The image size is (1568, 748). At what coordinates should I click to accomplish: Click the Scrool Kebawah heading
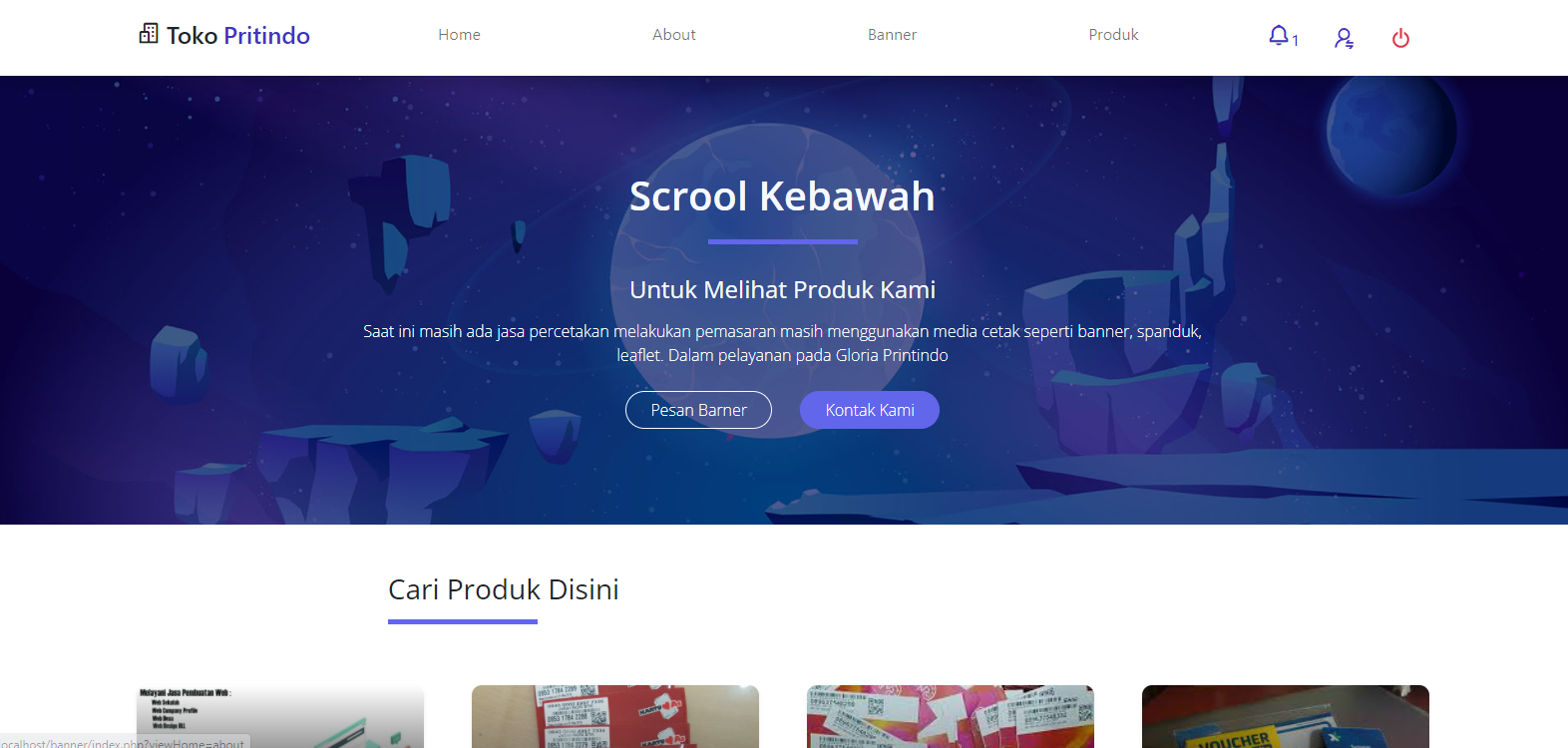pos(782,196)
